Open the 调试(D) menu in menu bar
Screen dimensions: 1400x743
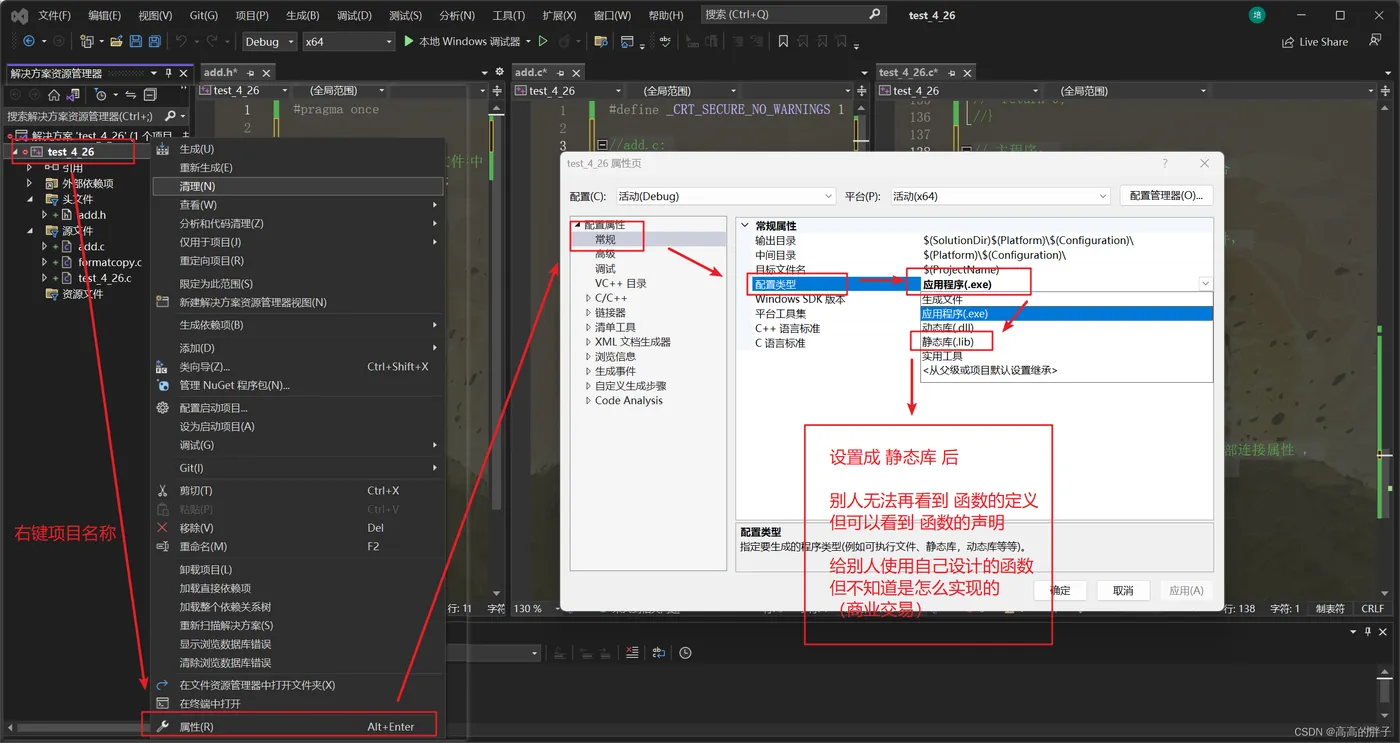354,15
